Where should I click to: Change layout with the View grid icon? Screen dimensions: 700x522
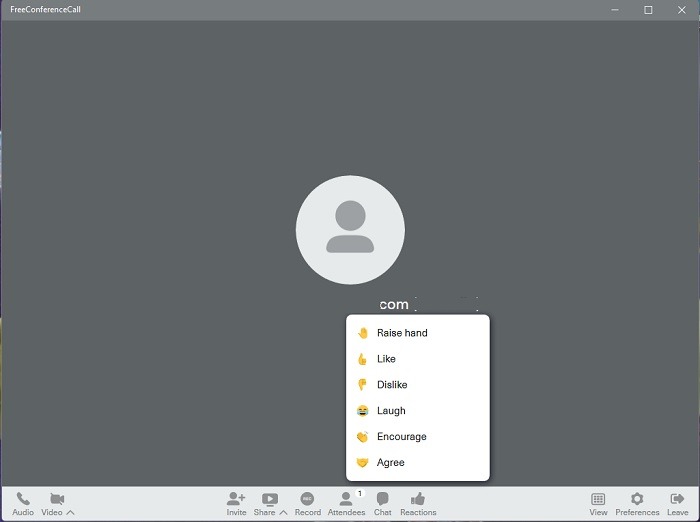point(598,499)
